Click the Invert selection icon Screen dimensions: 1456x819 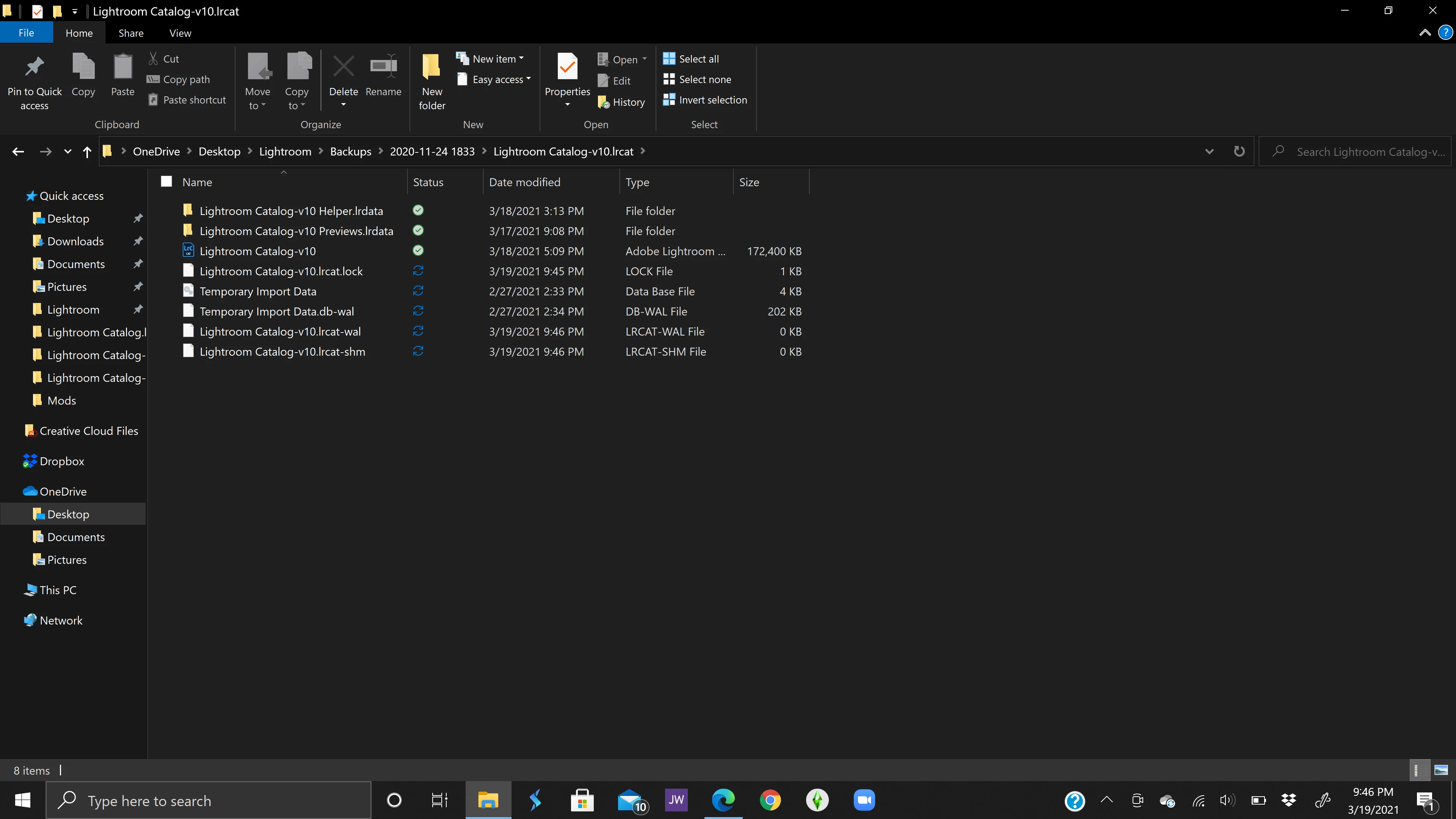coord(669,100)
